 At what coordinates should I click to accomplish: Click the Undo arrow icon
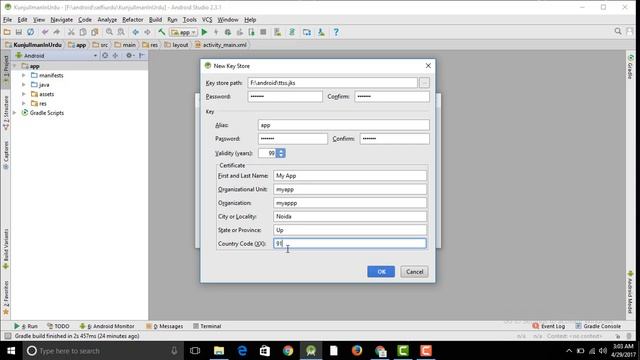45,32
